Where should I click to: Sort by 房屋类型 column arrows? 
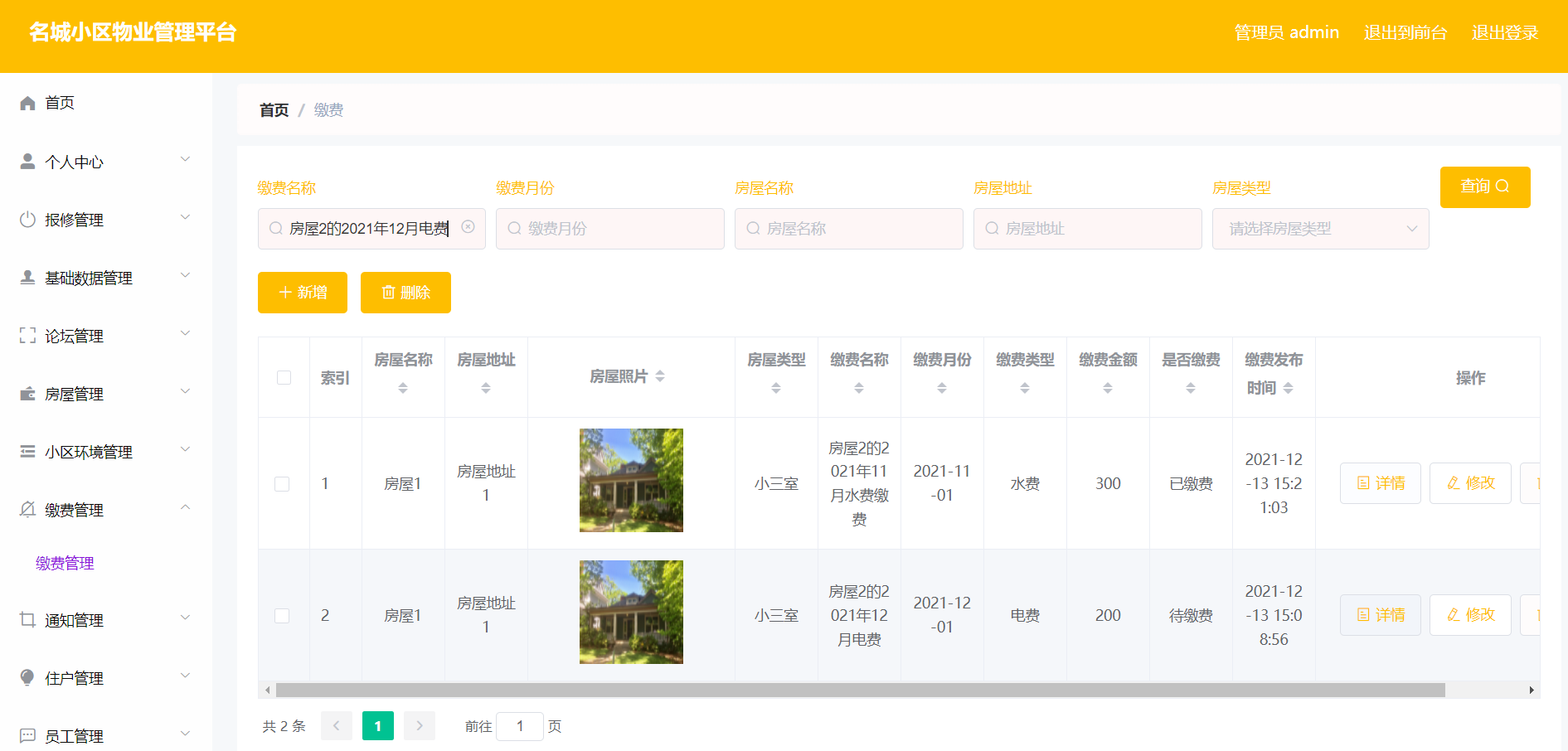(776, 388)
